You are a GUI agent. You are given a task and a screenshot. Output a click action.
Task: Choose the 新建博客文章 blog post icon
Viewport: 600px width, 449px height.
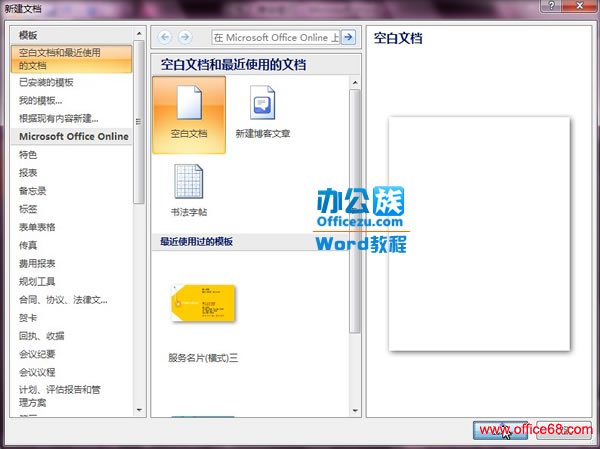(x=262, y=112)
